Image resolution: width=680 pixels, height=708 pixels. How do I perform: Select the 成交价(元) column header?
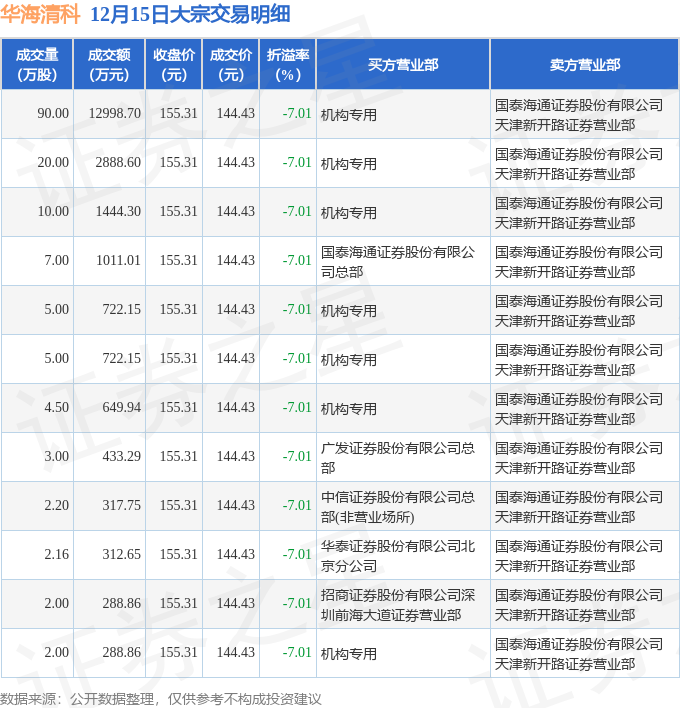(x=231, y=65)
